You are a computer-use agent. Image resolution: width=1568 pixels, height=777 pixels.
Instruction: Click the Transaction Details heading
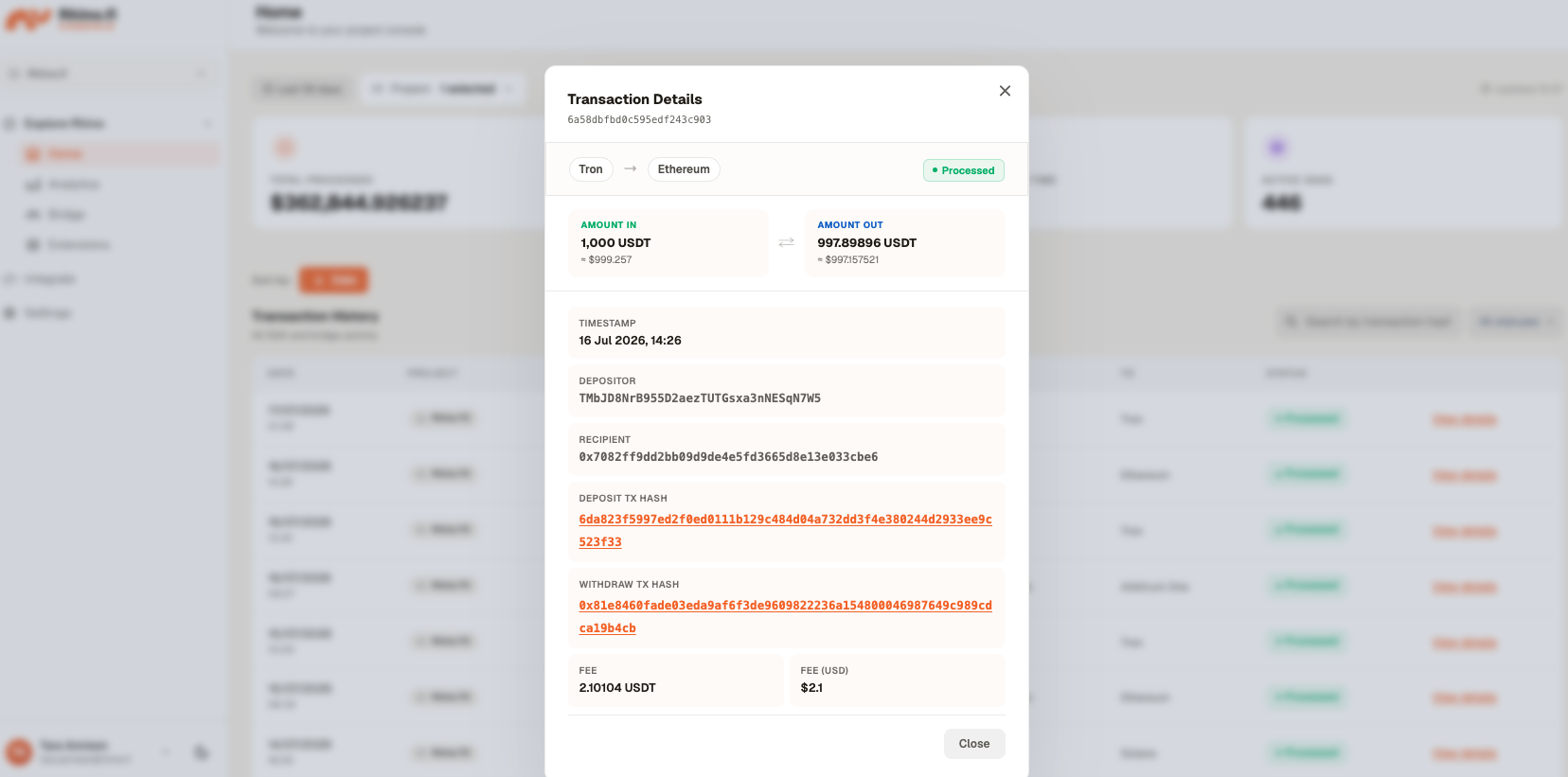tap(634, 99)
